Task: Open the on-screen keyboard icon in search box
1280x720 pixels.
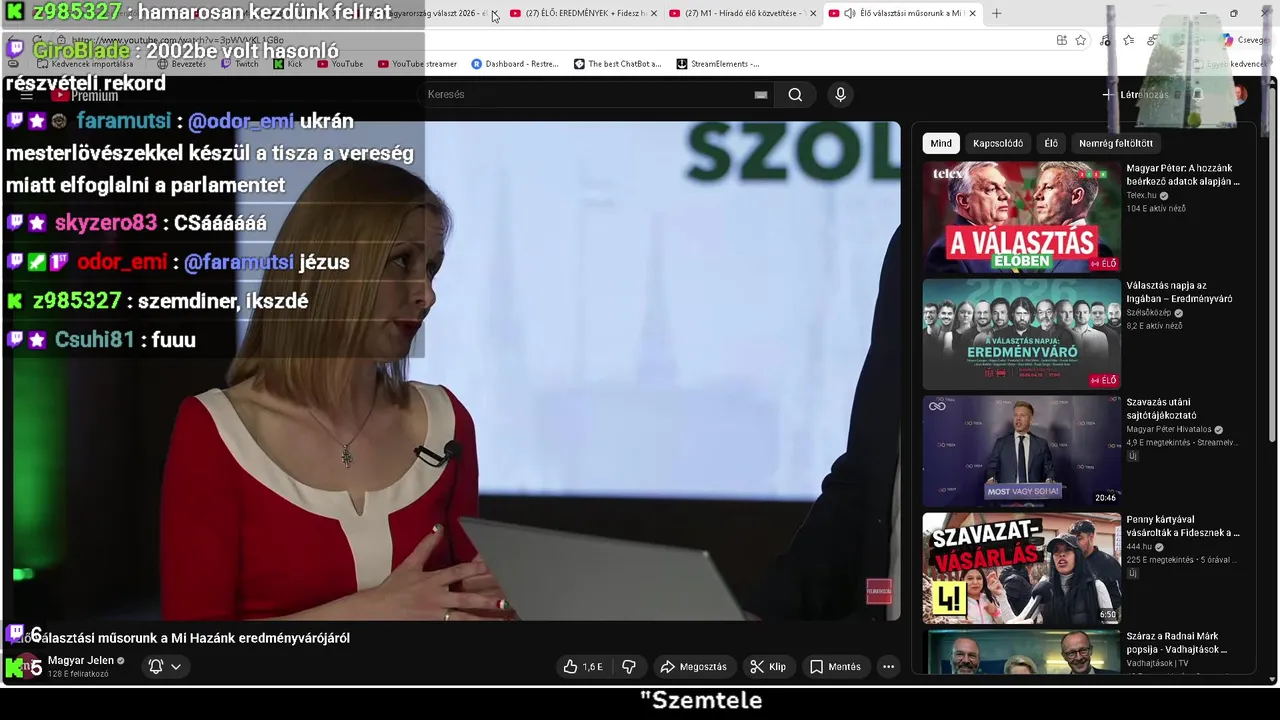Action: coord(761,94)
